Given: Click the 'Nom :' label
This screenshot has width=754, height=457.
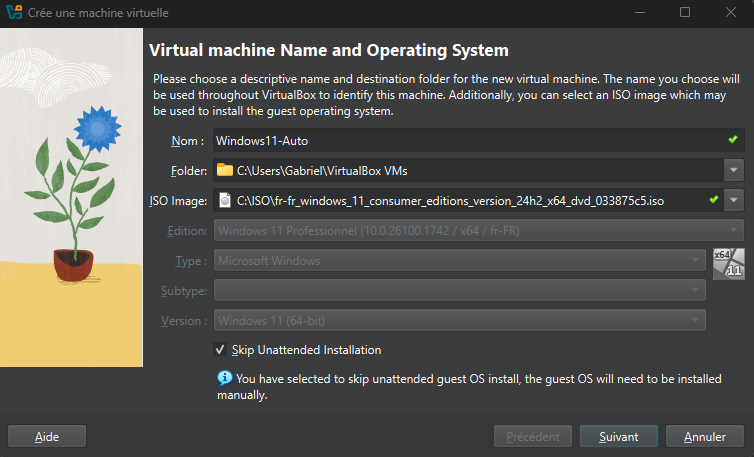Looking at the screenshot, I should click(188, 141).
